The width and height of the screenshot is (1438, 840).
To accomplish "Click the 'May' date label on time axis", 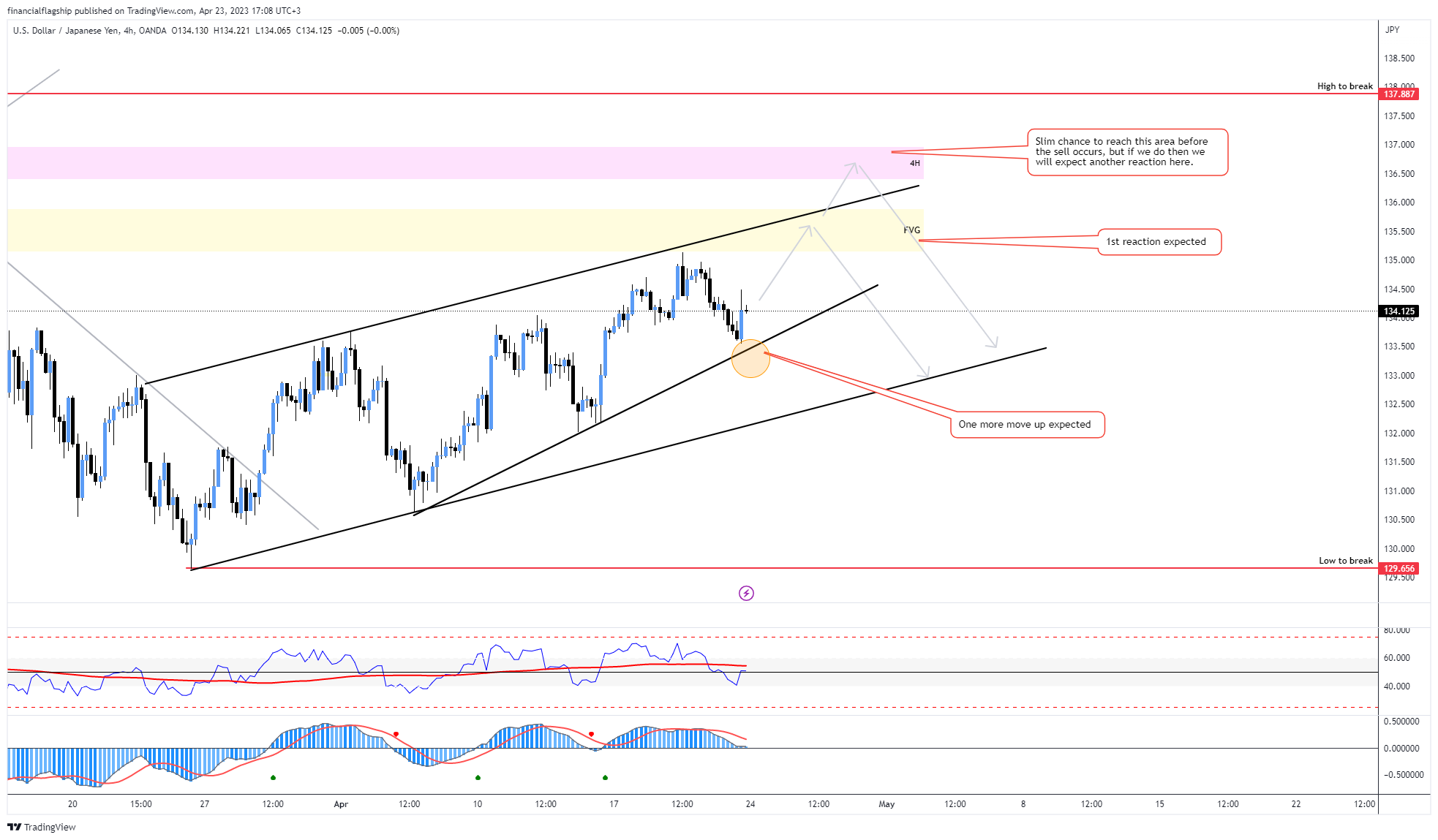I will point(886,804).
